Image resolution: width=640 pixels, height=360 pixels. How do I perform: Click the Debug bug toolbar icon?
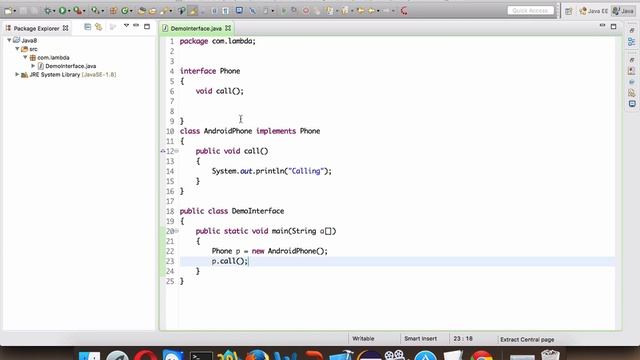pos(48,11)
